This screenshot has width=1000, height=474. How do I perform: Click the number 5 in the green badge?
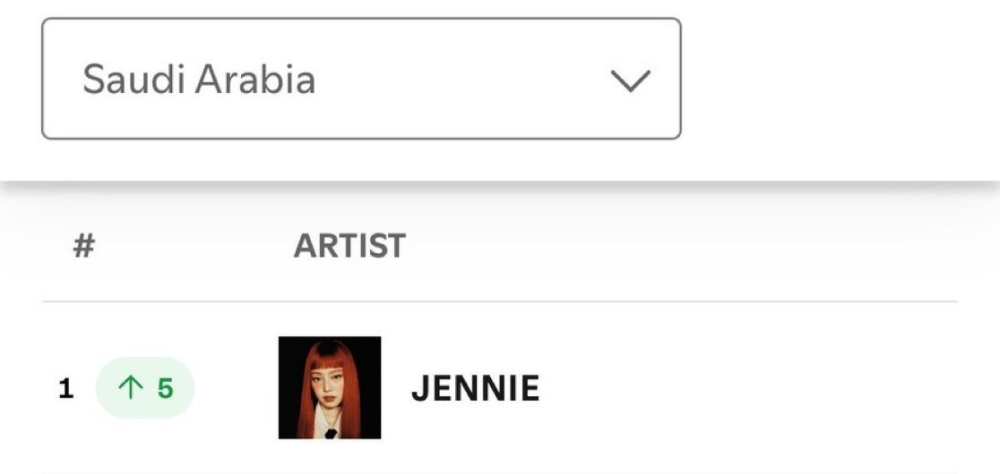pyautogui.click(x=165, y=388)
